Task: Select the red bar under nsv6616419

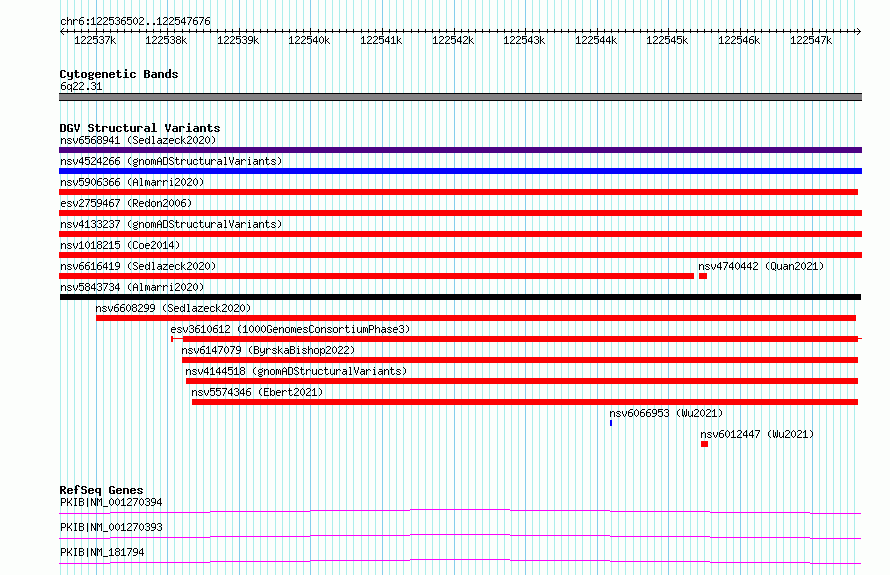Action: 376,276
